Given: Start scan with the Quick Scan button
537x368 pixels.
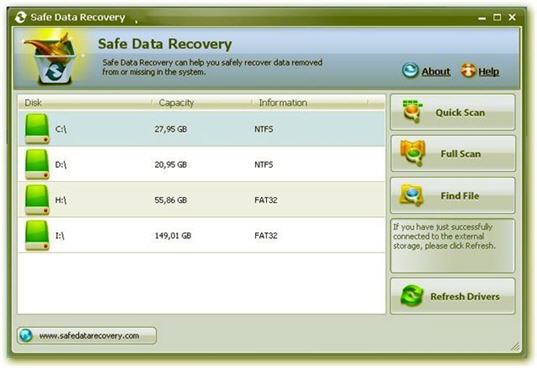Looking at the screenshot, I should (x=452, y=112).
